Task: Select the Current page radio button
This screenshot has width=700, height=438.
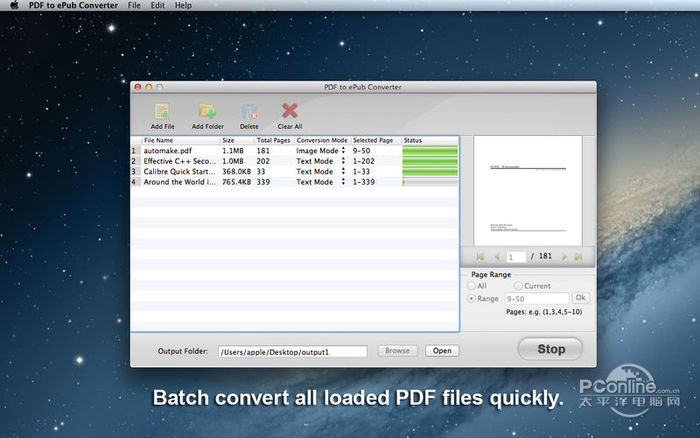Action: (518, 286)
